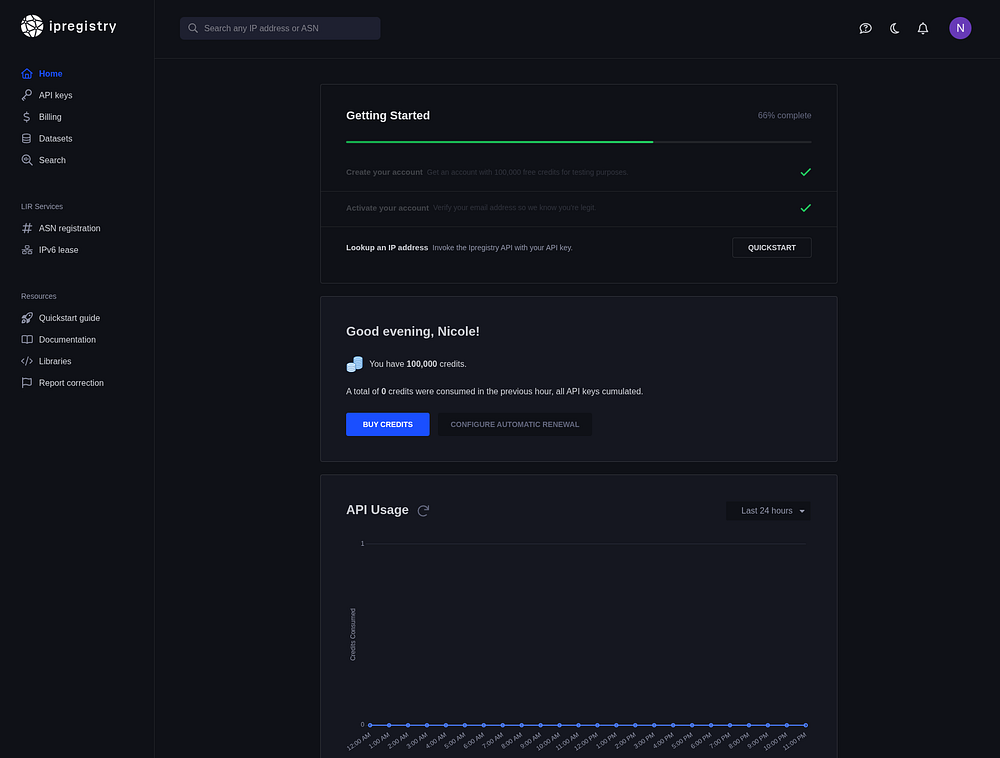Click the ASN registration hash icon
Screen dimensions: 1000x758
[27, 228]
